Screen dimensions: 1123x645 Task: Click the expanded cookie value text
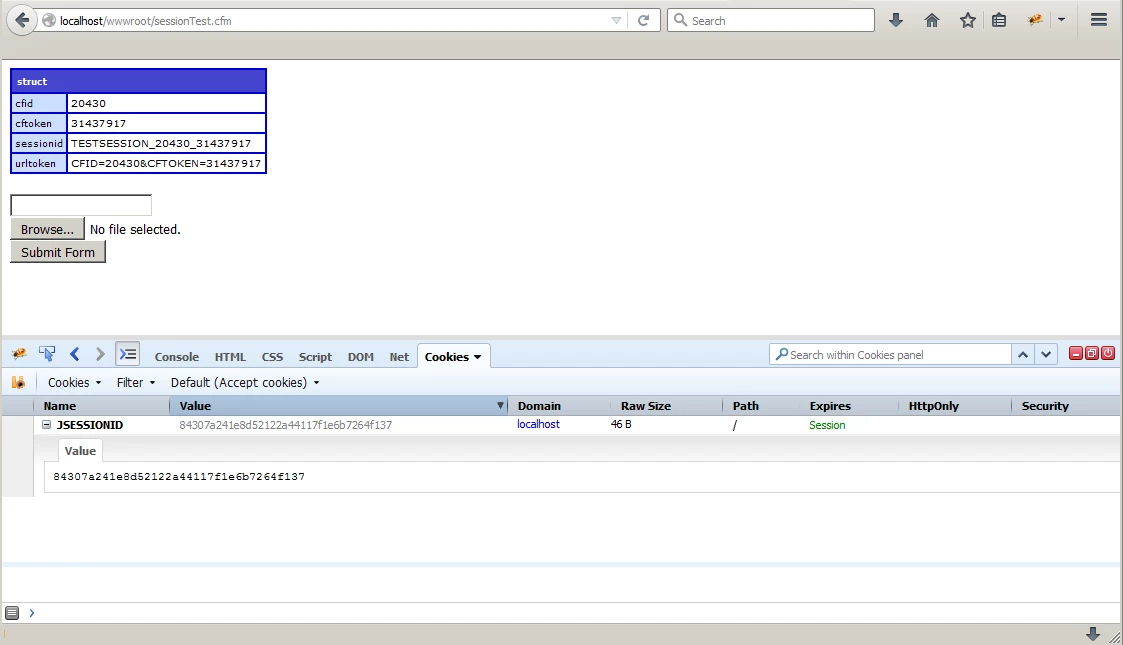(179, 477)
